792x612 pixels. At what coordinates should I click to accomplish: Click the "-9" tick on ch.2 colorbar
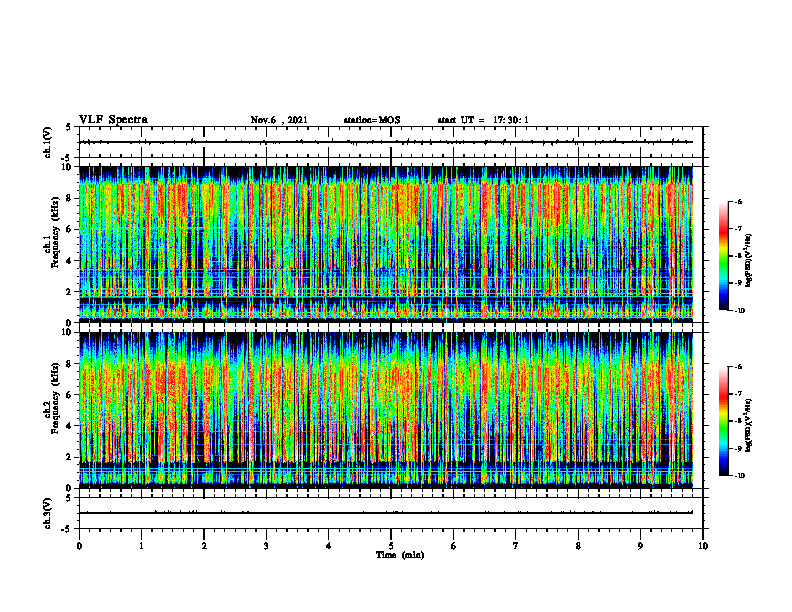(x=738, y=448)
